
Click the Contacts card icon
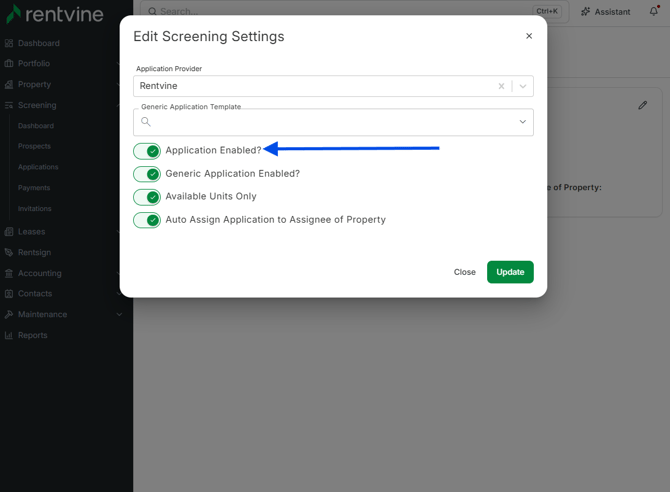pyautogui.click(x=9, y=294)
